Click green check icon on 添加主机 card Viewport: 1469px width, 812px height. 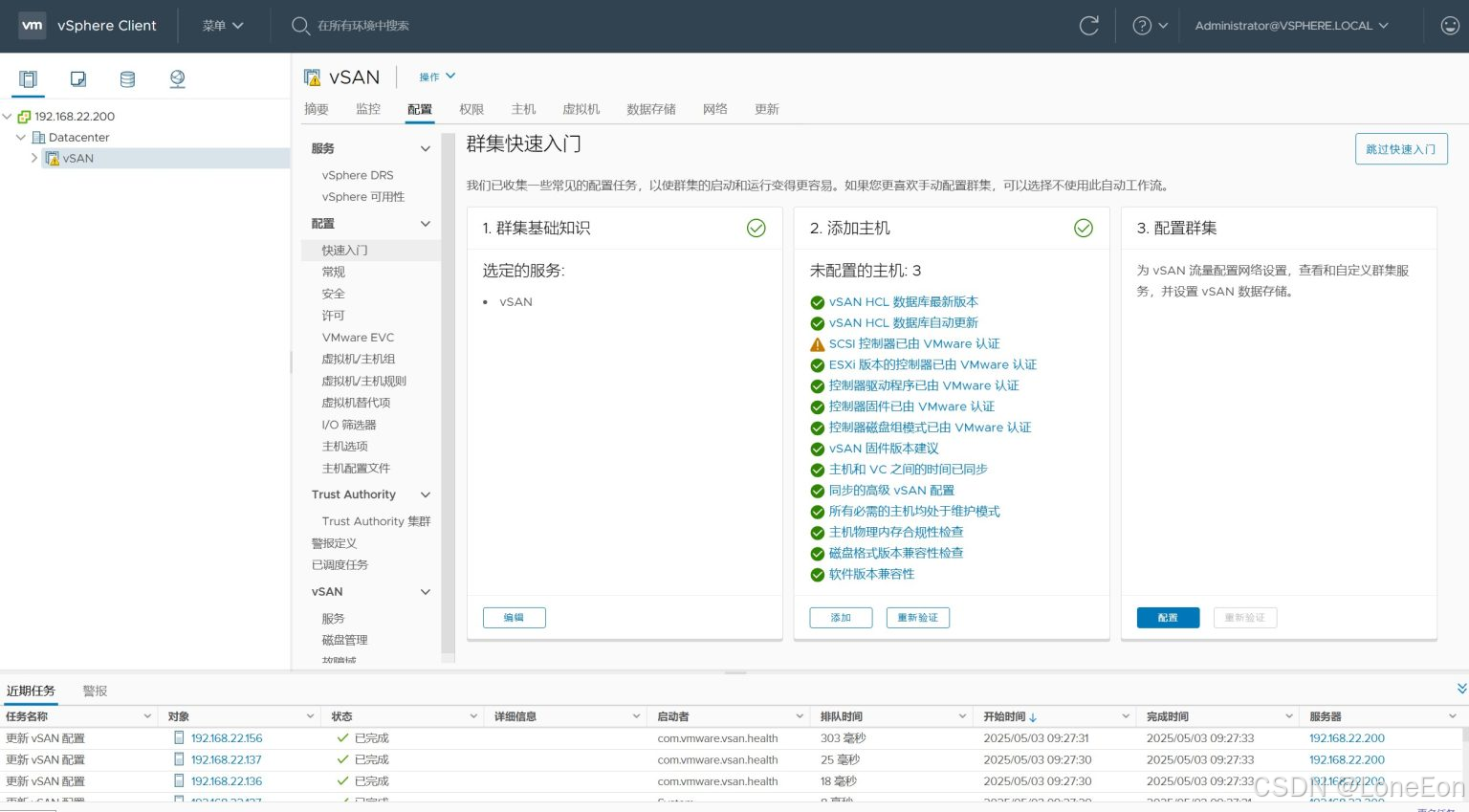[1083, 228]
